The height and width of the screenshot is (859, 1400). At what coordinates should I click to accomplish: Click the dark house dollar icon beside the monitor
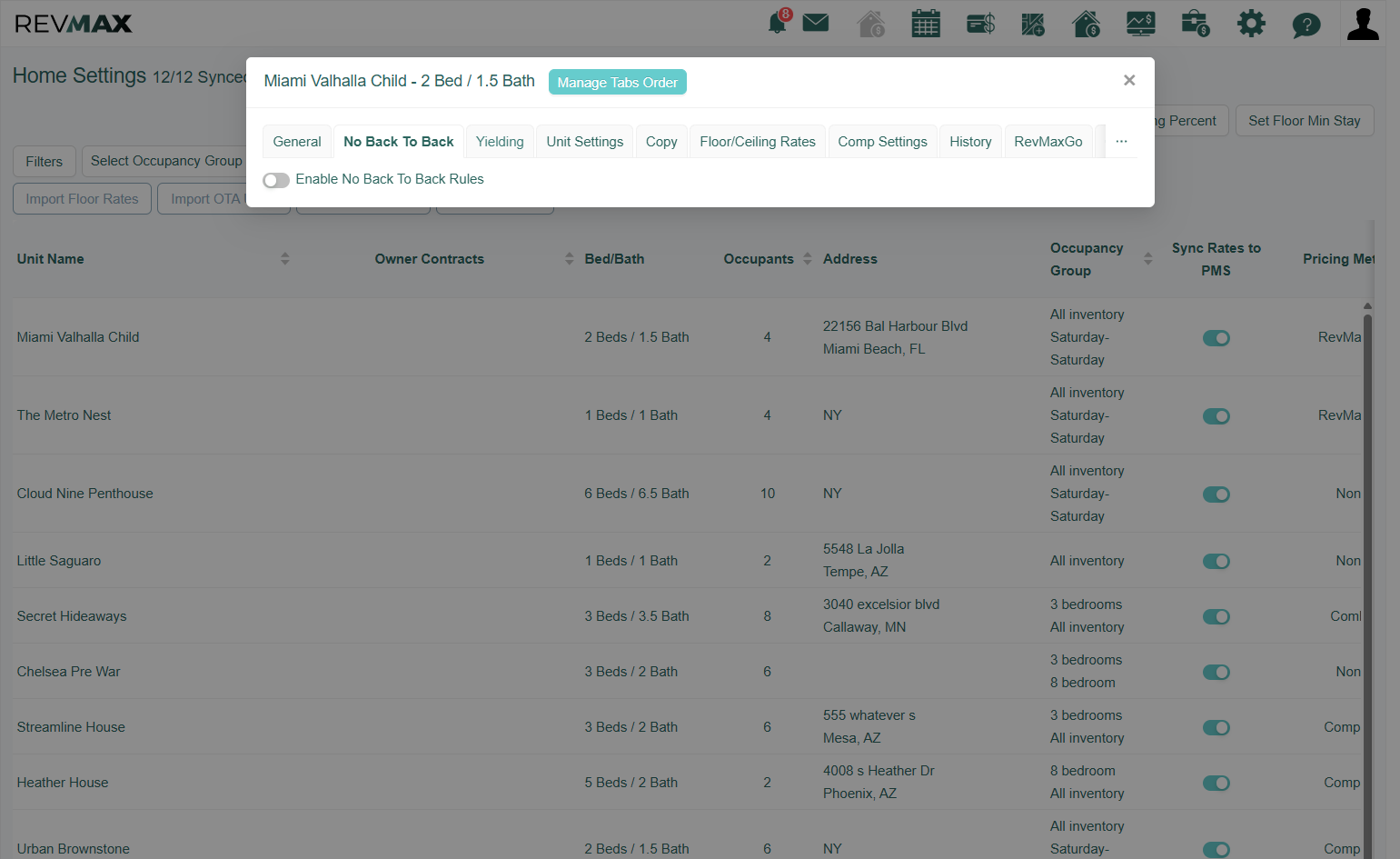[x=1087, y=24]
